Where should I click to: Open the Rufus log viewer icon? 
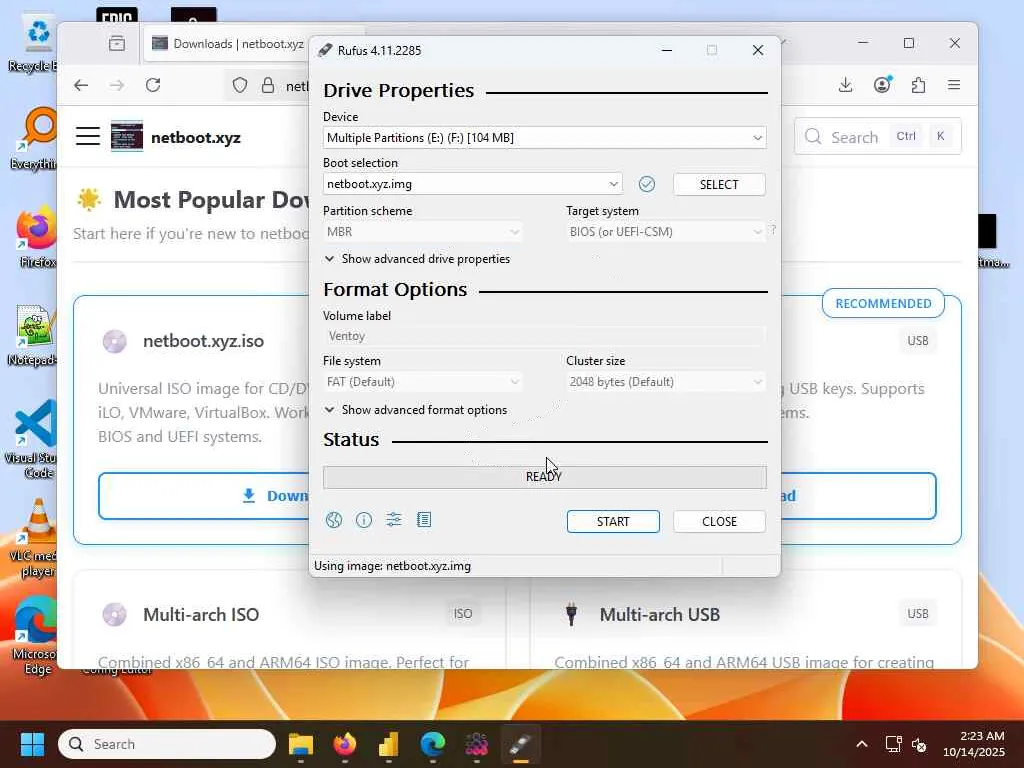tap(424, 520)
